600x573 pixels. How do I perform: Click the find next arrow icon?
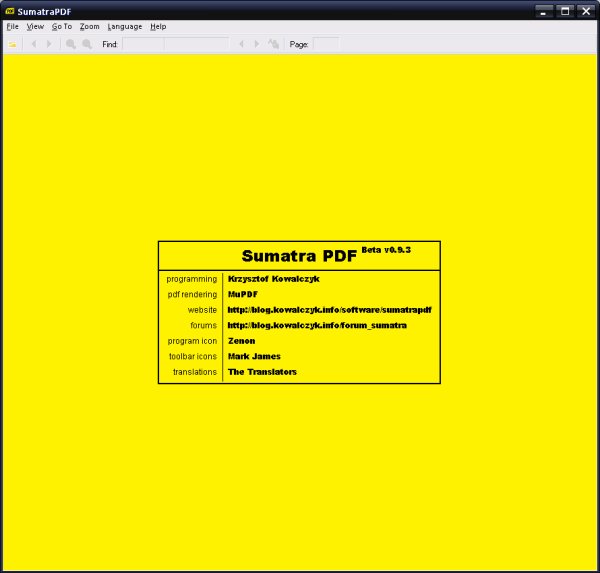[257, 44]
